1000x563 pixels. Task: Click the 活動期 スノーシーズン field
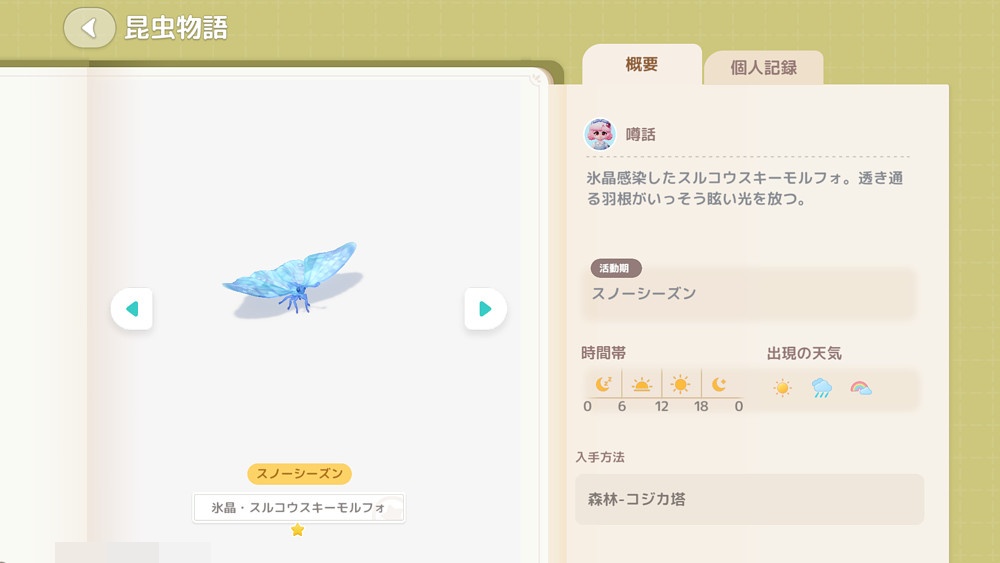click(x=749, y=291)
